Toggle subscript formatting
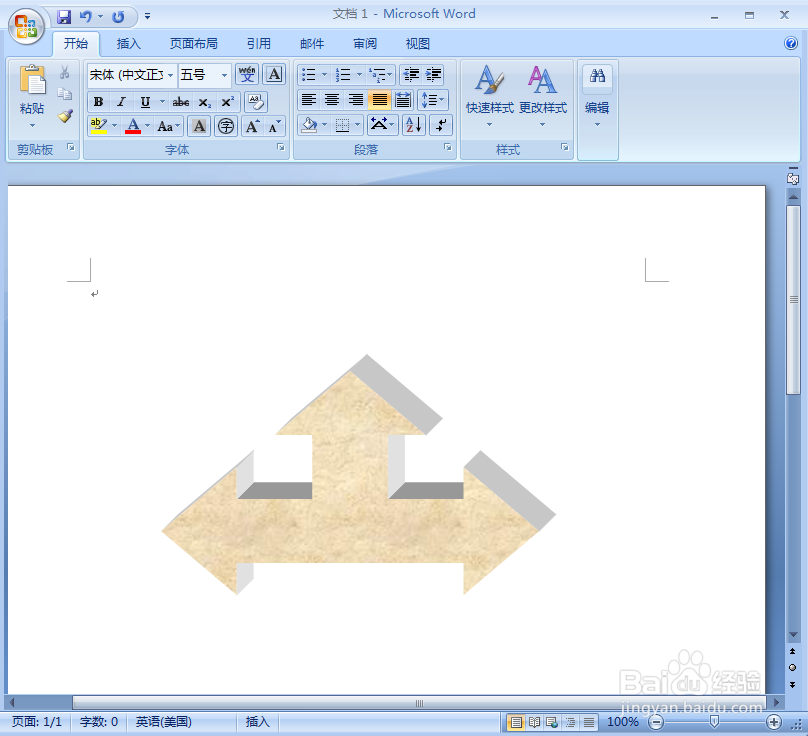Screen dimensions: 808x736 tap(205, 102)
